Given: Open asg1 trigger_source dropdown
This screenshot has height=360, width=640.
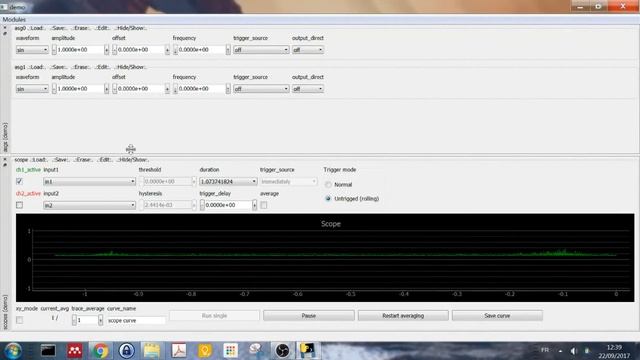Looking at the screenshot, I should (261, 89).
